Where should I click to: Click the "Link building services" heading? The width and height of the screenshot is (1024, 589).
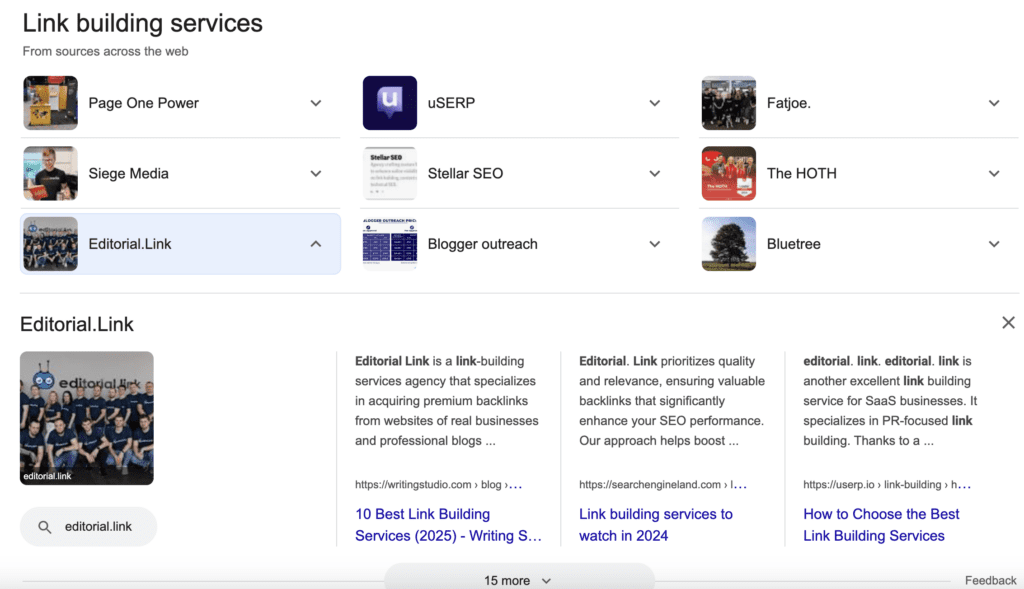point(142,23)
